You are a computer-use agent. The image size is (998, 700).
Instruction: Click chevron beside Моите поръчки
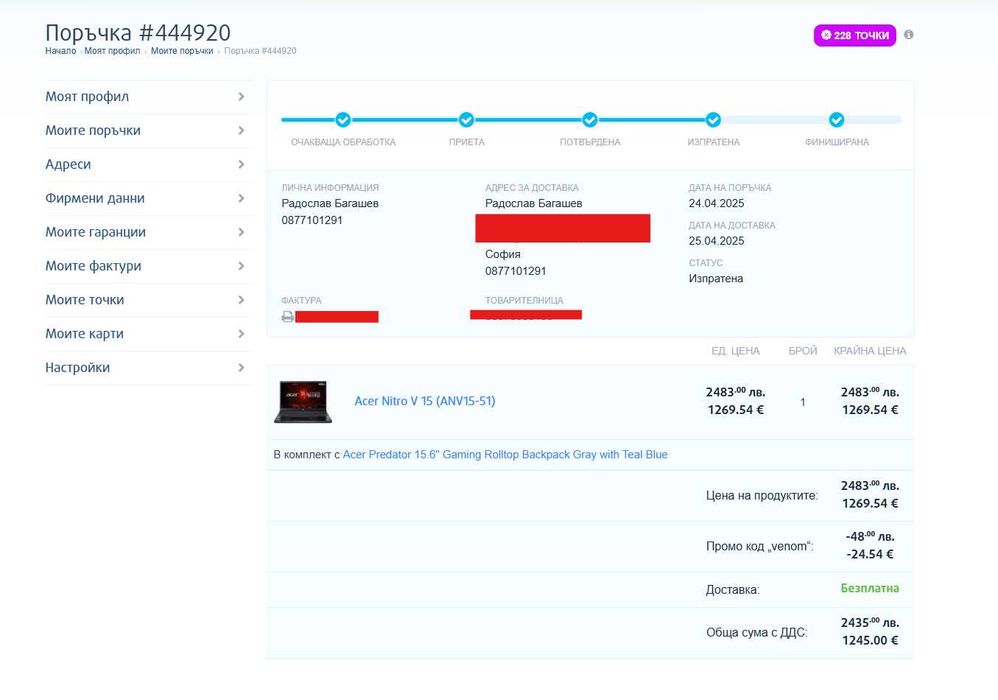[241, 130]
